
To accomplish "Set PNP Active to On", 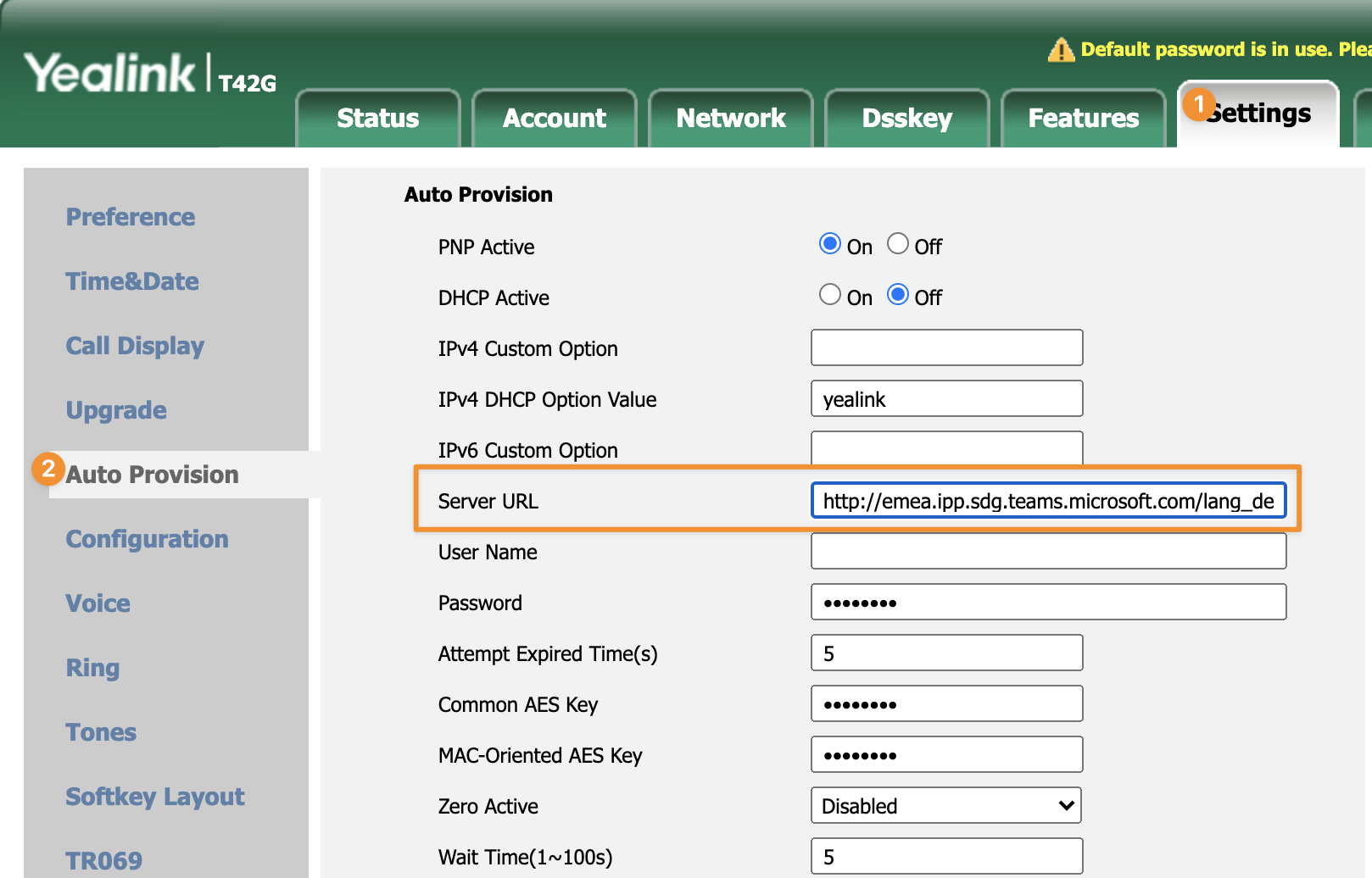I will coord(830,244).
